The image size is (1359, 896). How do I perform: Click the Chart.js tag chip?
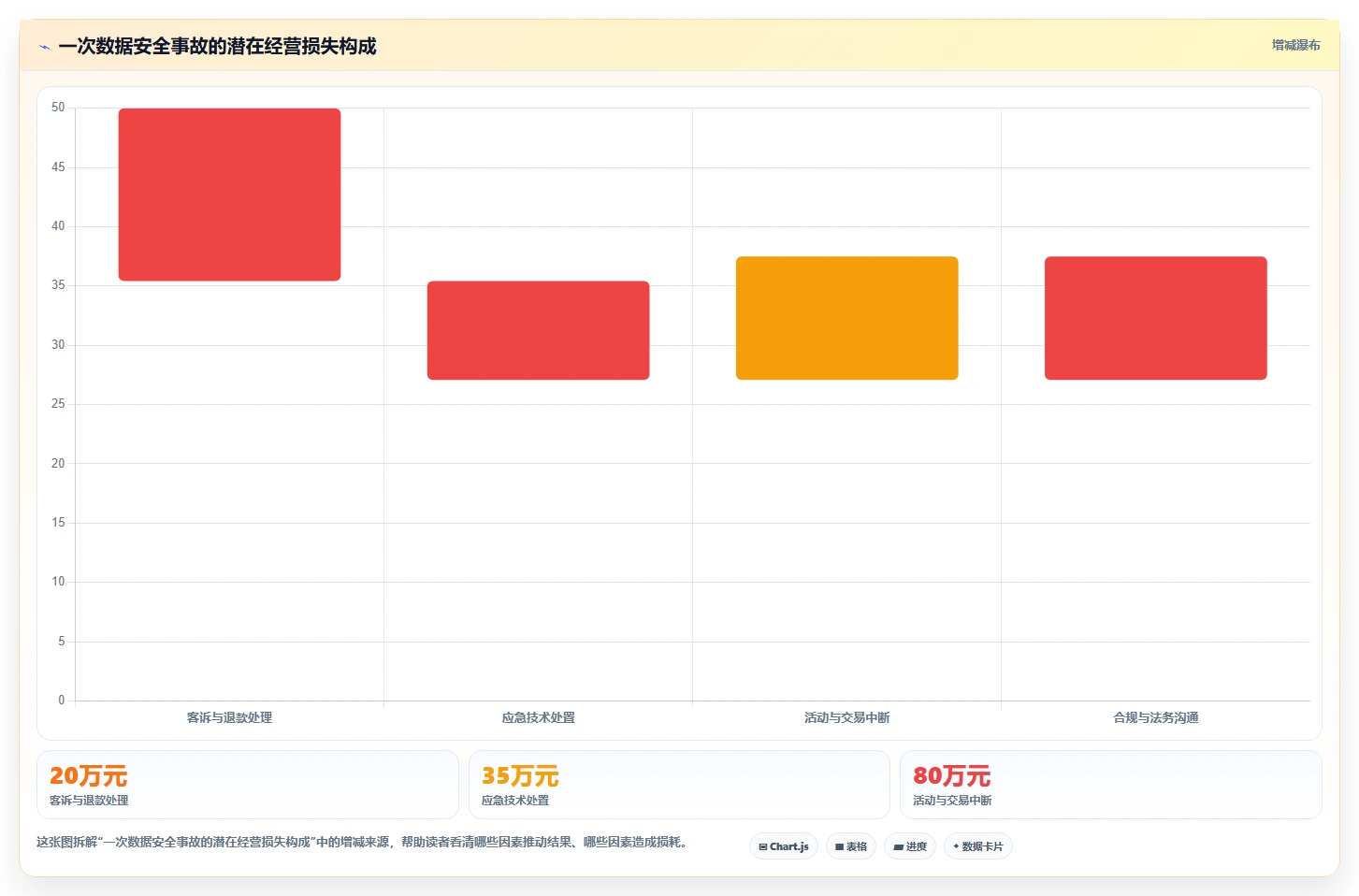pyautogui.click(x=784, y=846)
